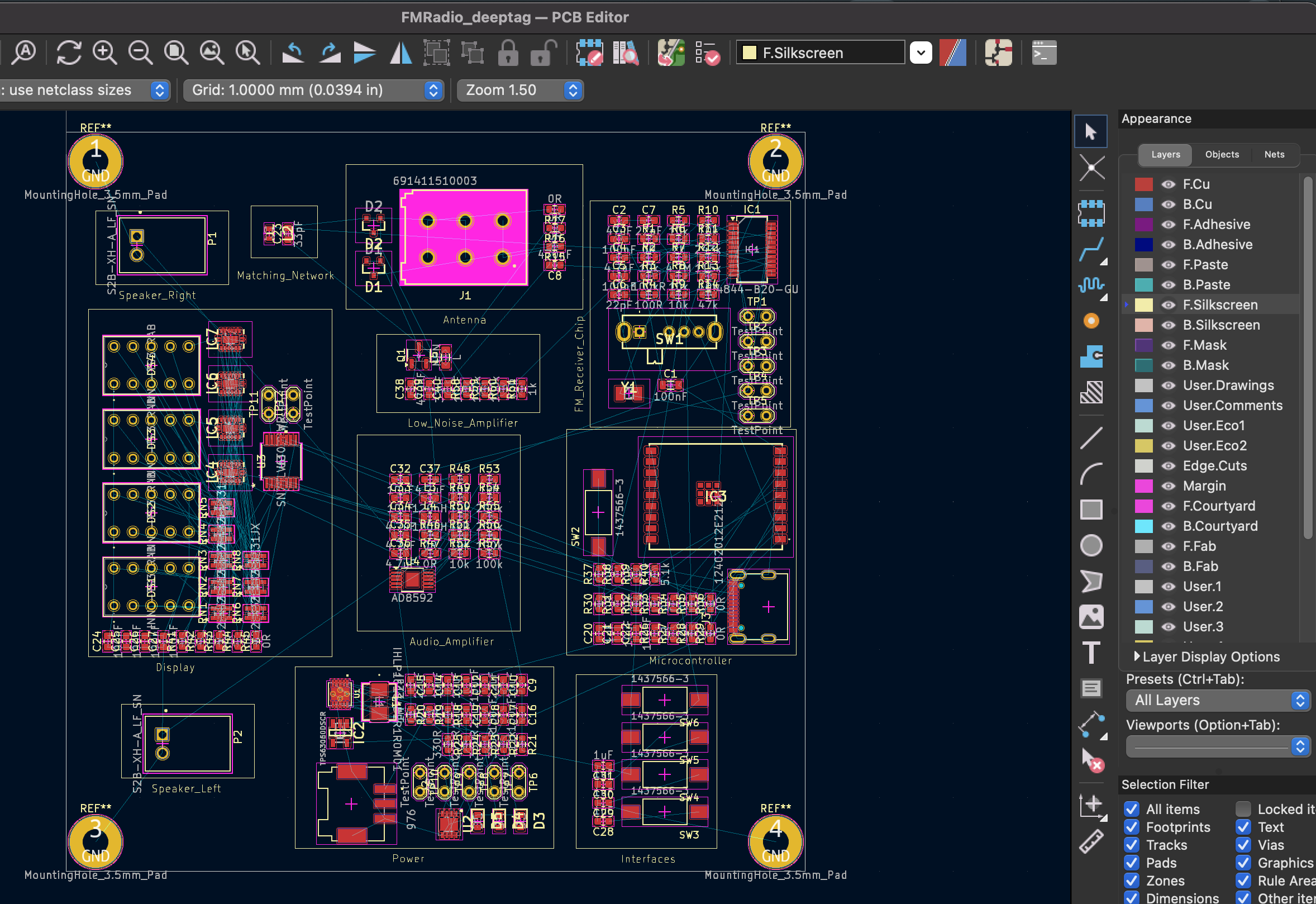This screenshot has width=1316, height=904.
Task: Select the Measure ruler tool
Action: 1091,842
